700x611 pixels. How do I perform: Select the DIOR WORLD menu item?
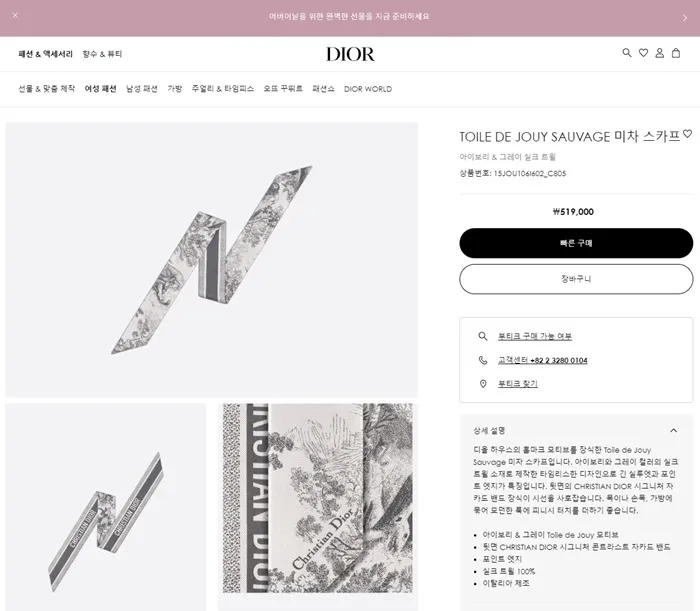(x=368, y=89)
